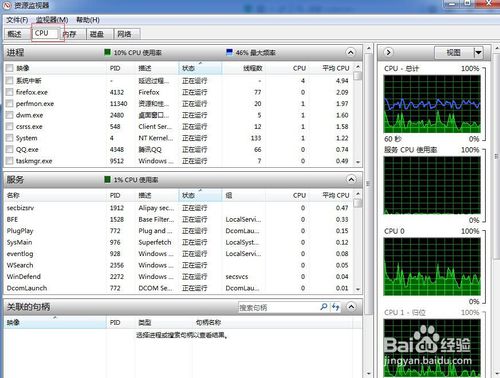Select the CPU tab
500x378 pixels.
45,33
